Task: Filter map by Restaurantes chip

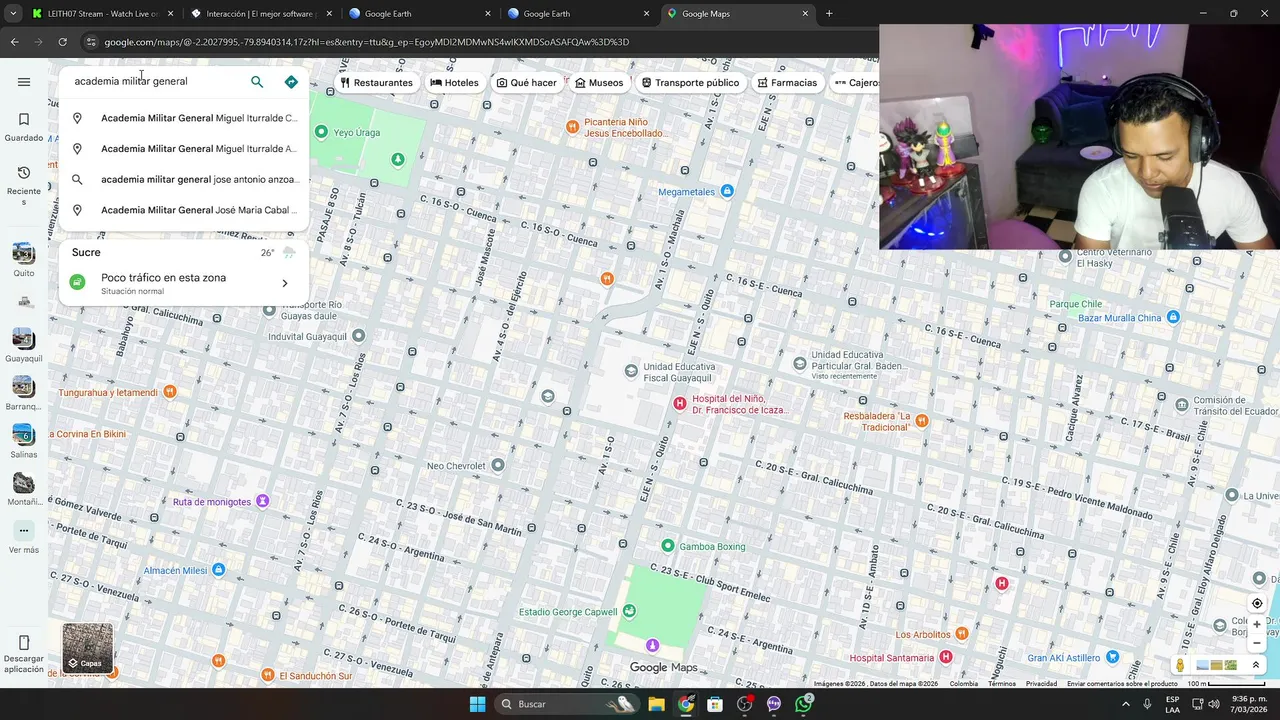Action: coord(376,83)
